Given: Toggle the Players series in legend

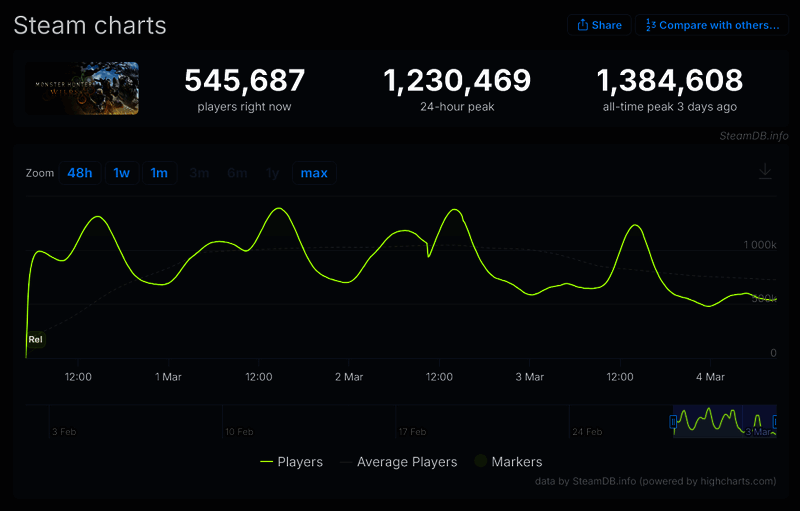Looking at the screenshot, I should coord(291,462).
